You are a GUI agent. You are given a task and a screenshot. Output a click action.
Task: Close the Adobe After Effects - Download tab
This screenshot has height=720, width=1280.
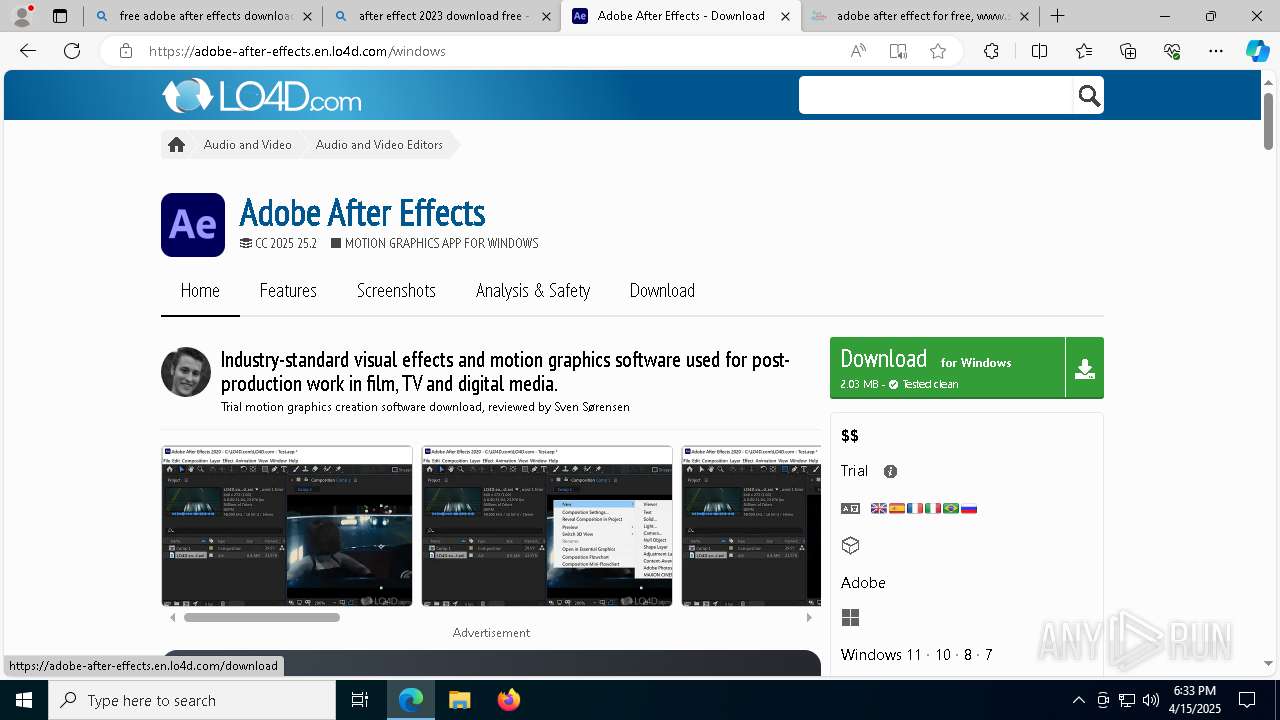point(786,16)
